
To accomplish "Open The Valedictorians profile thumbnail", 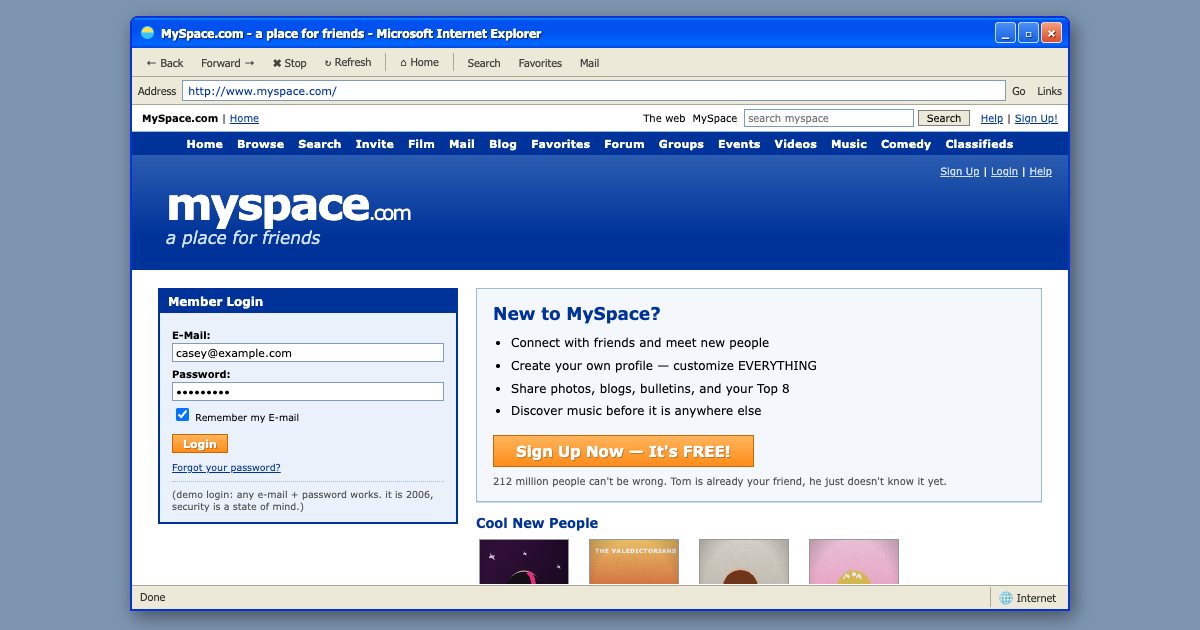I will coord(634,562).
